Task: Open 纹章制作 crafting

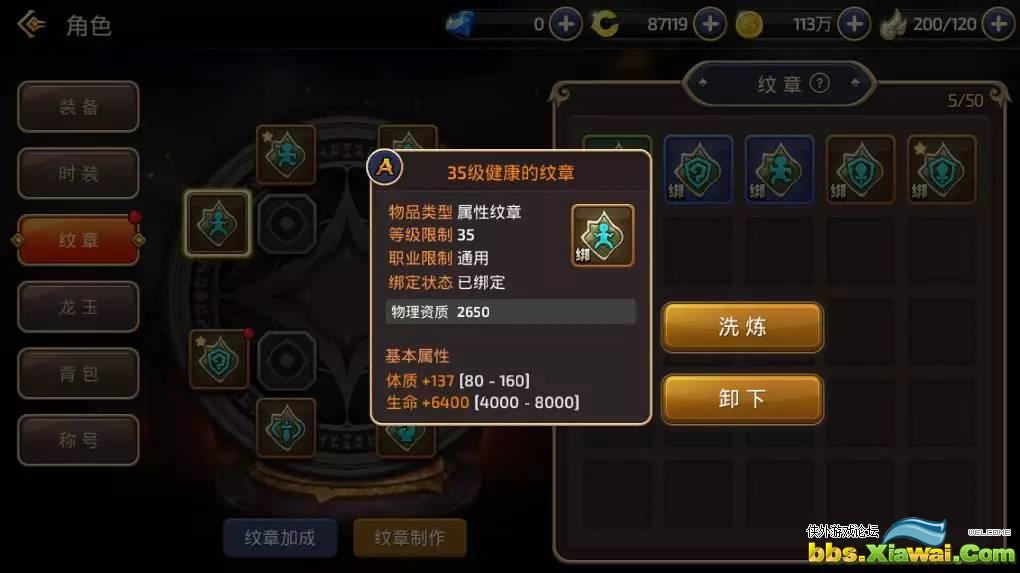Action: click(x=410, y=537)
